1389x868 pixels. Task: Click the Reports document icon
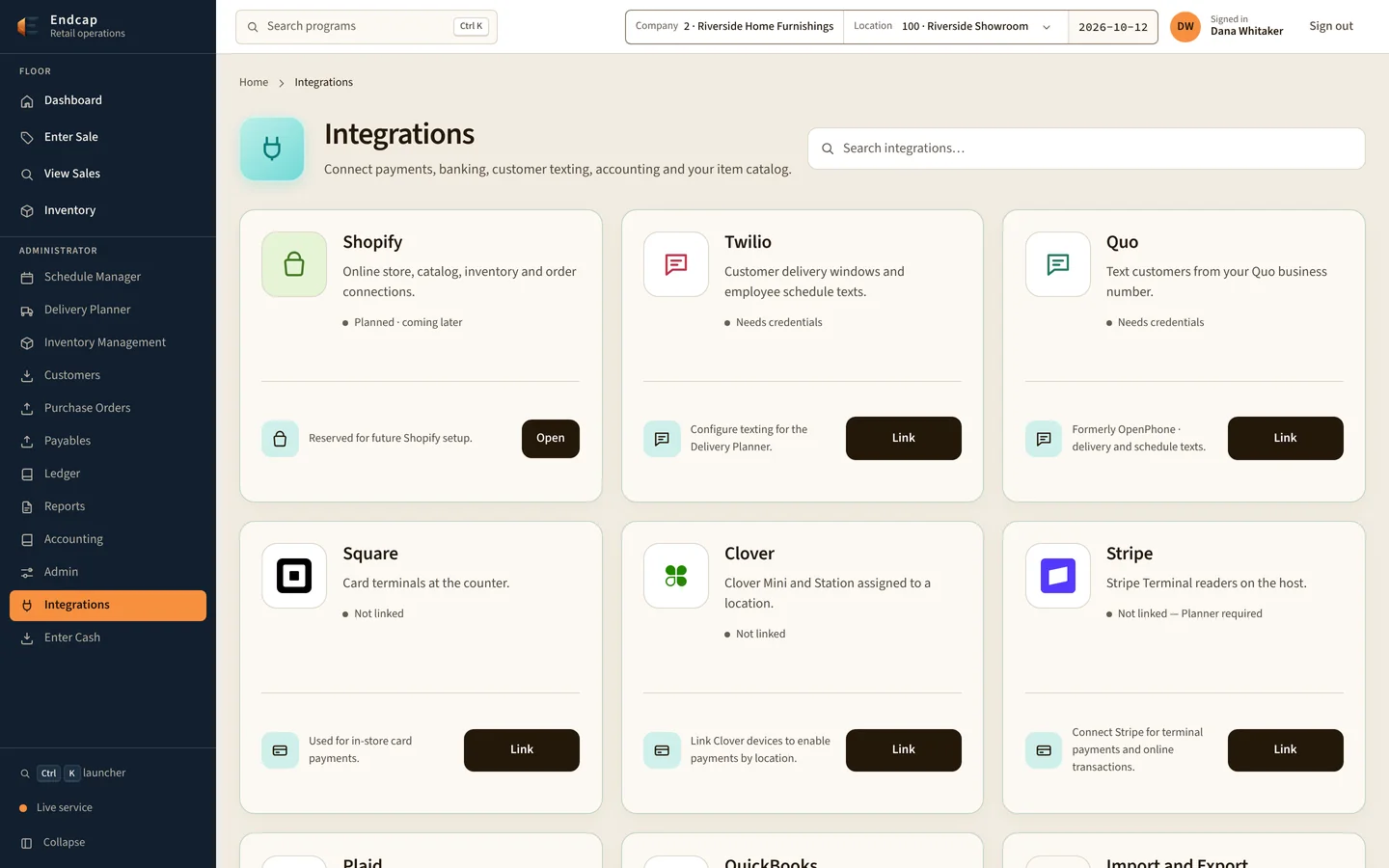[x=27, y=507]
